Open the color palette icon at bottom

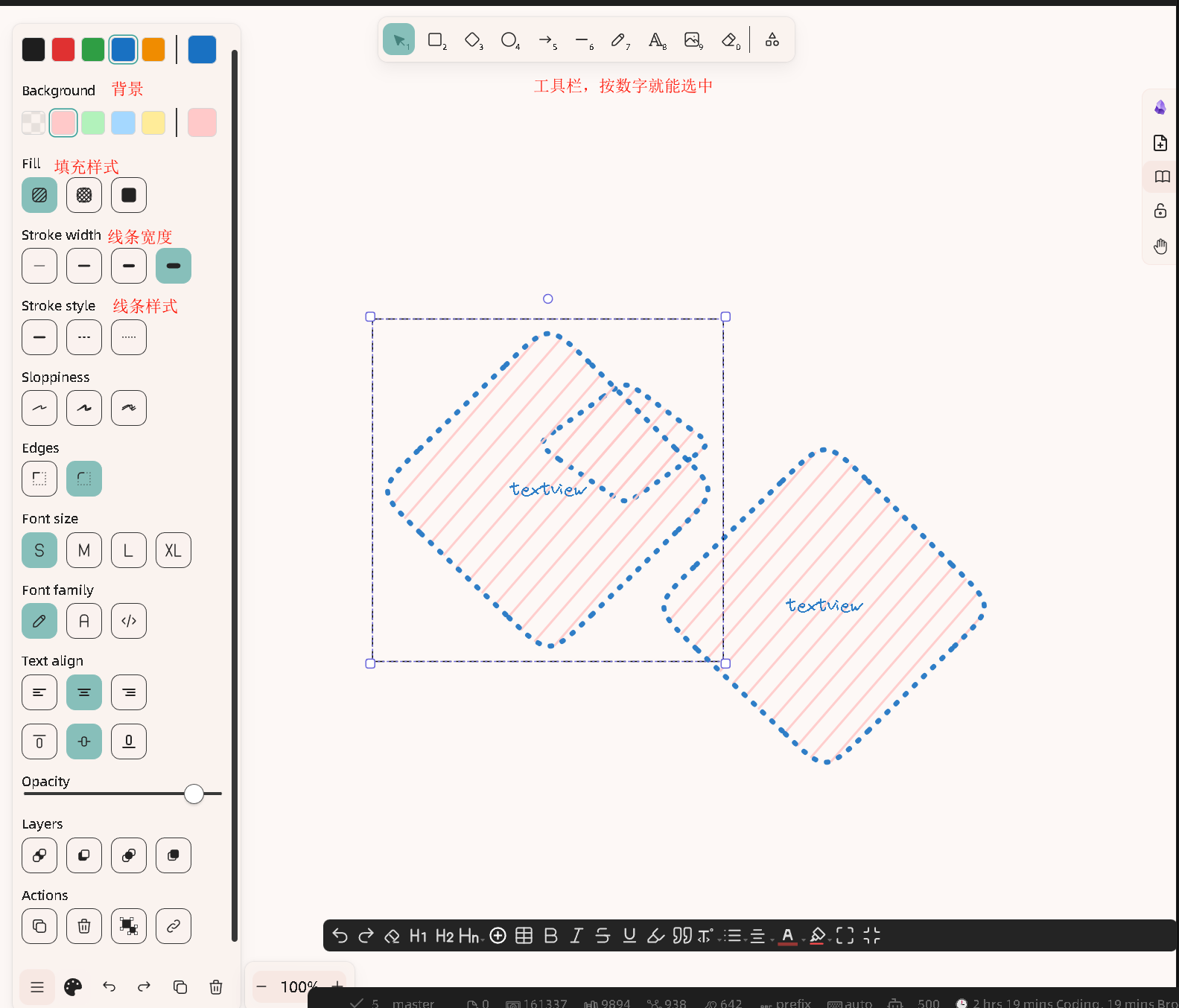(73, 987)
